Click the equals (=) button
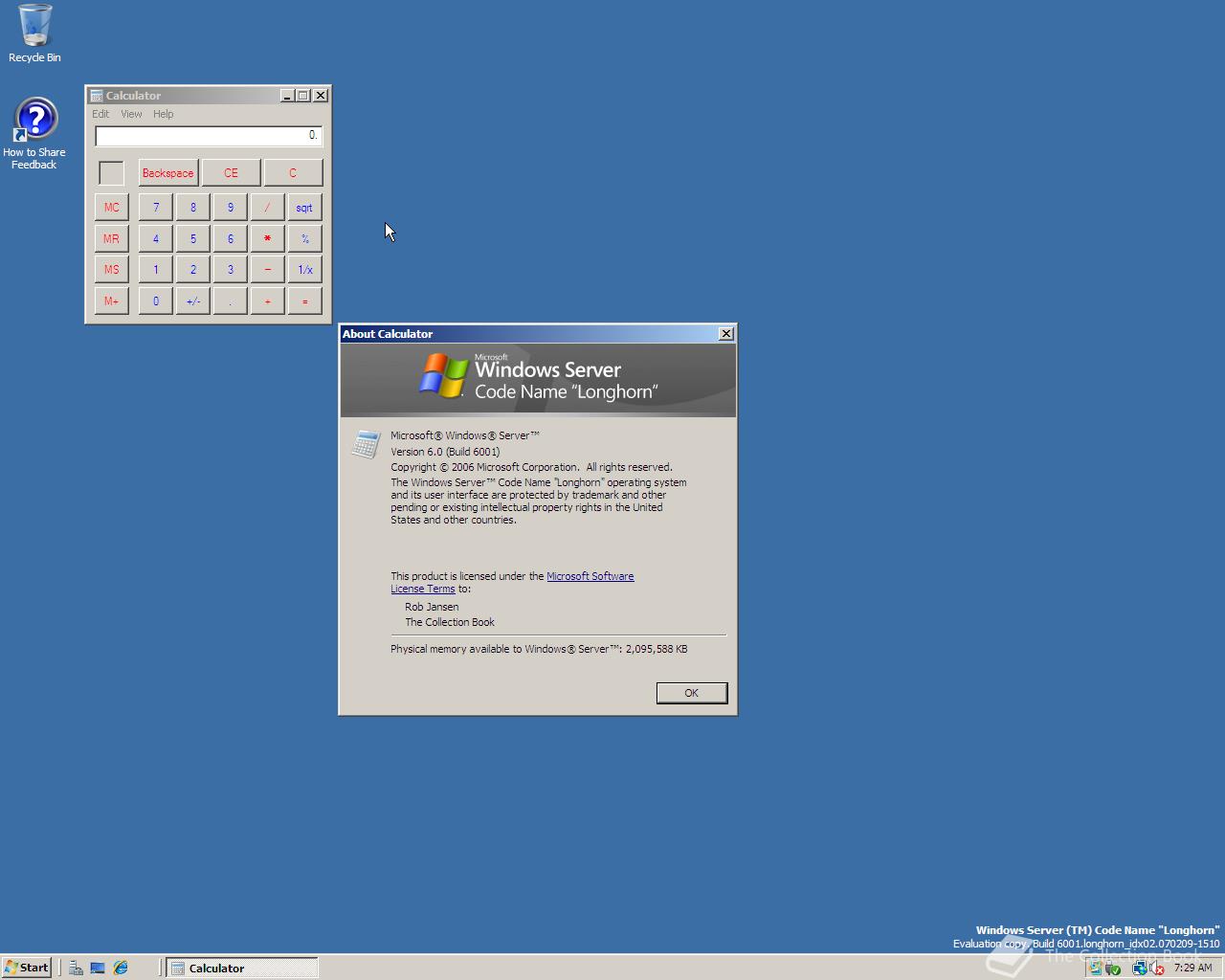 tap(305, 301)
